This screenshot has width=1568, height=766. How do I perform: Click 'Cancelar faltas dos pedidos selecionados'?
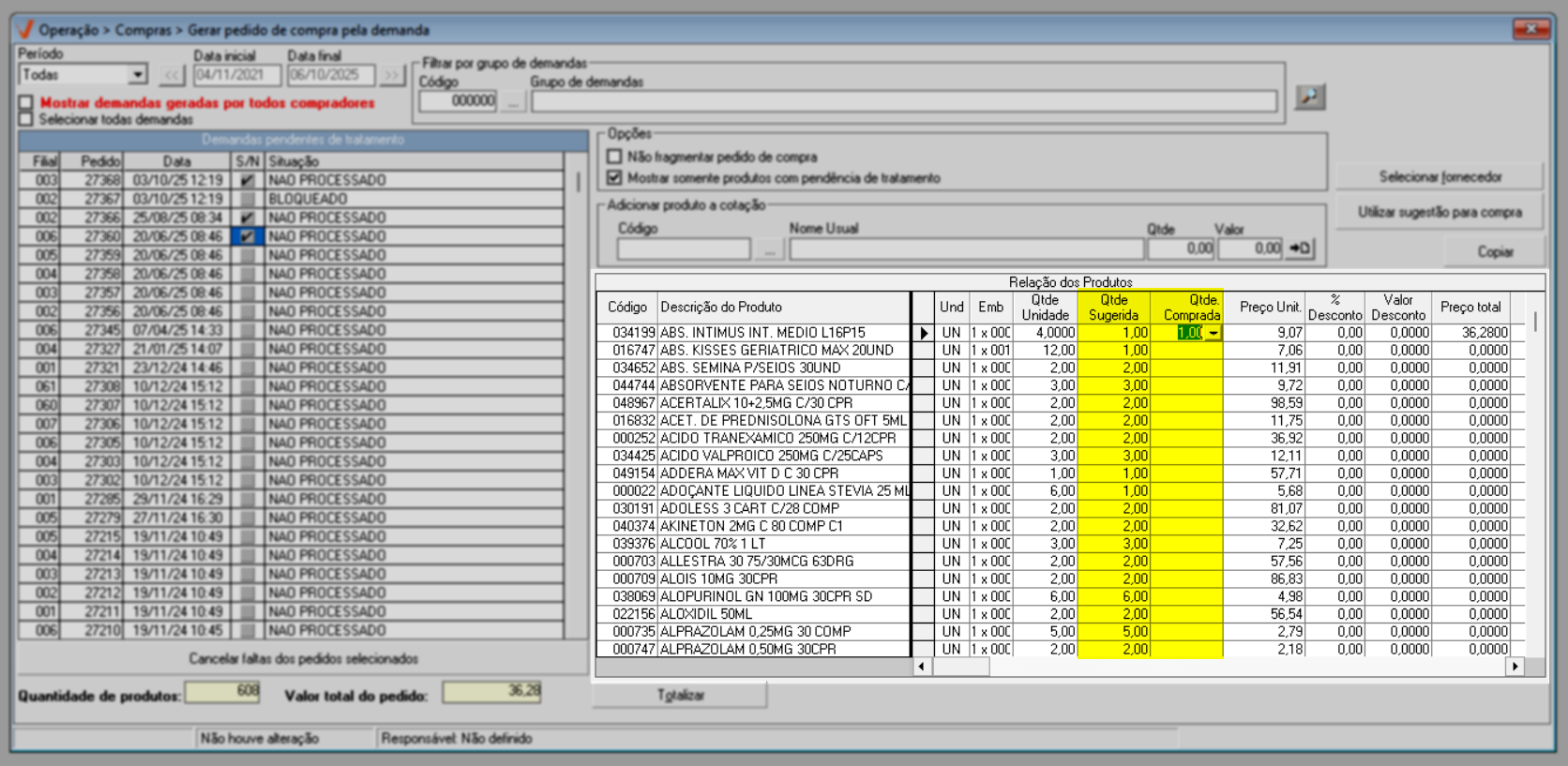pos(303,658)
